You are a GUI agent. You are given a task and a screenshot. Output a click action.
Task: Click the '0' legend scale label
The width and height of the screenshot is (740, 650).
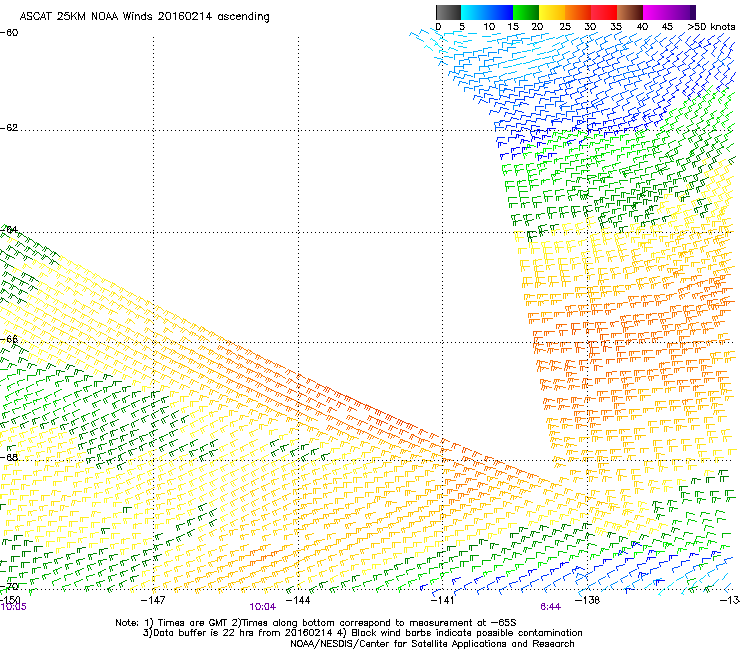pos(438,27)
